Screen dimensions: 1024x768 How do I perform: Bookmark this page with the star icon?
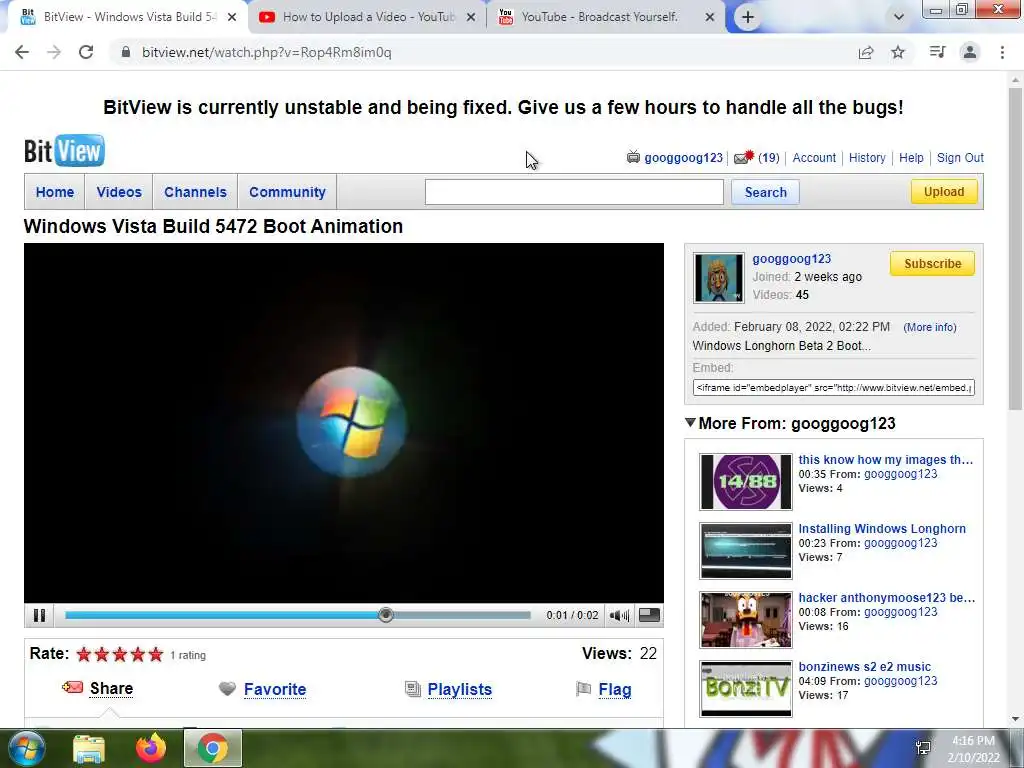(x=898, y=52)
